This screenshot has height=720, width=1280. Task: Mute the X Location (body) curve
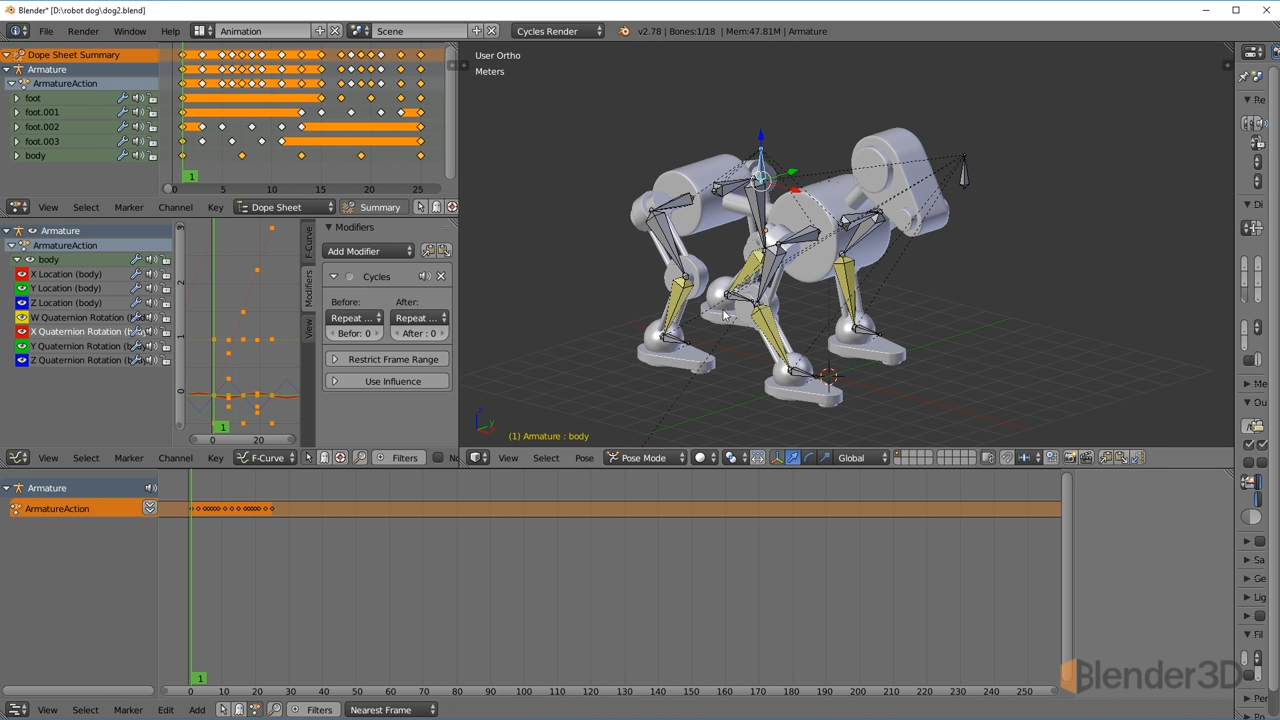[x=151, y=274]
